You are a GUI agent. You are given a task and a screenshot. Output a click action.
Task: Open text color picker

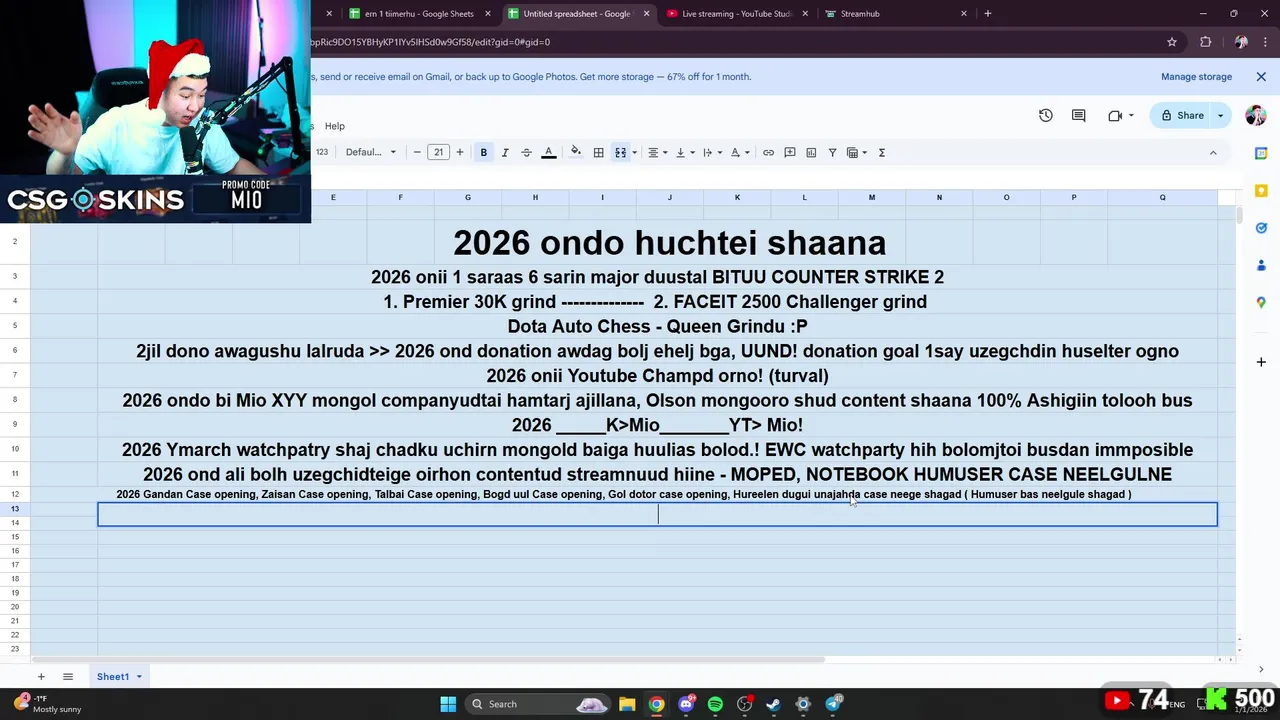coord(548,152)
